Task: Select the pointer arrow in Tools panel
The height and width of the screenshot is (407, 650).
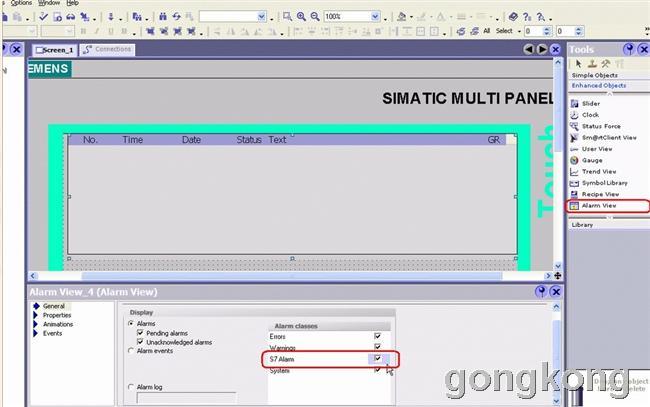Action: 579,63
